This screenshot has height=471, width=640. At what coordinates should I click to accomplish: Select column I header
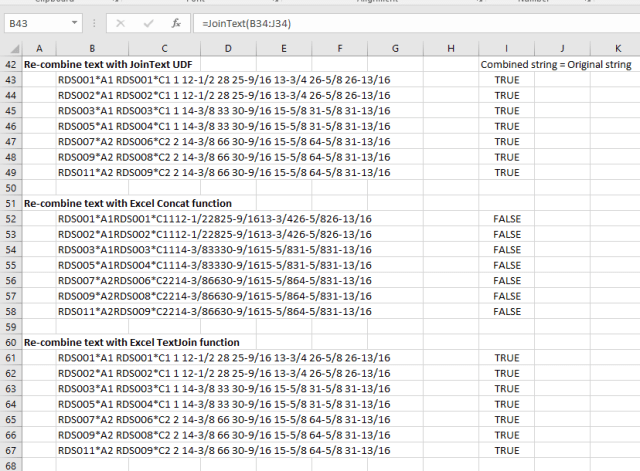pos(506,48)
